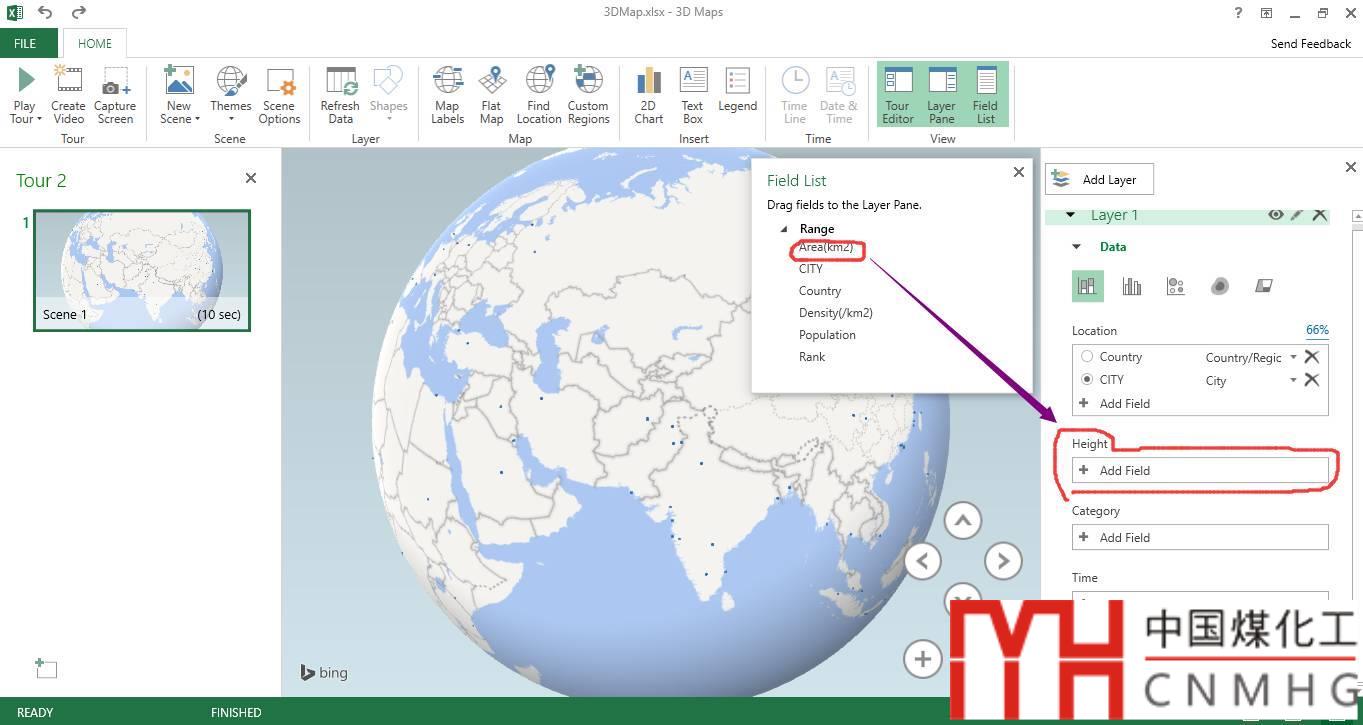Click the 66% location confidence link
Screen dimensions: 1363x725
[x=1316, y=330]
